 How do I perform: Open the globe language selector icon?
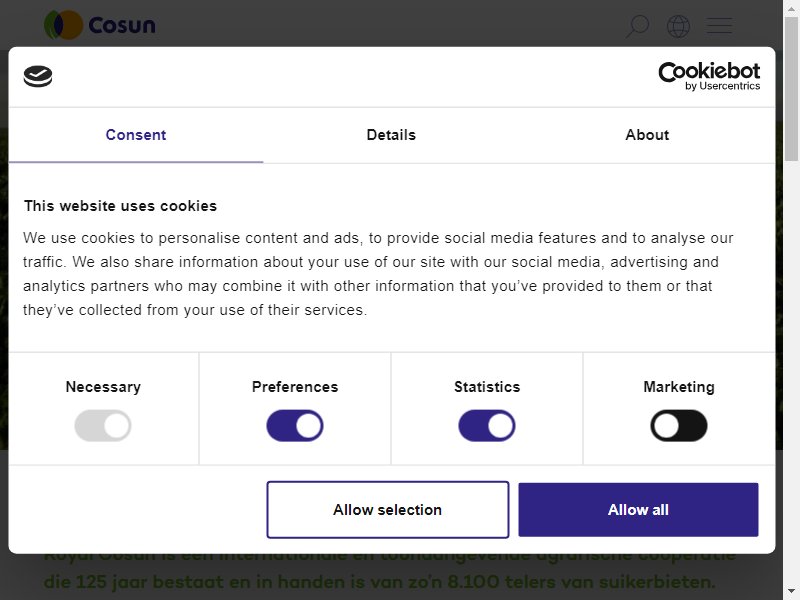click(678, 26)
